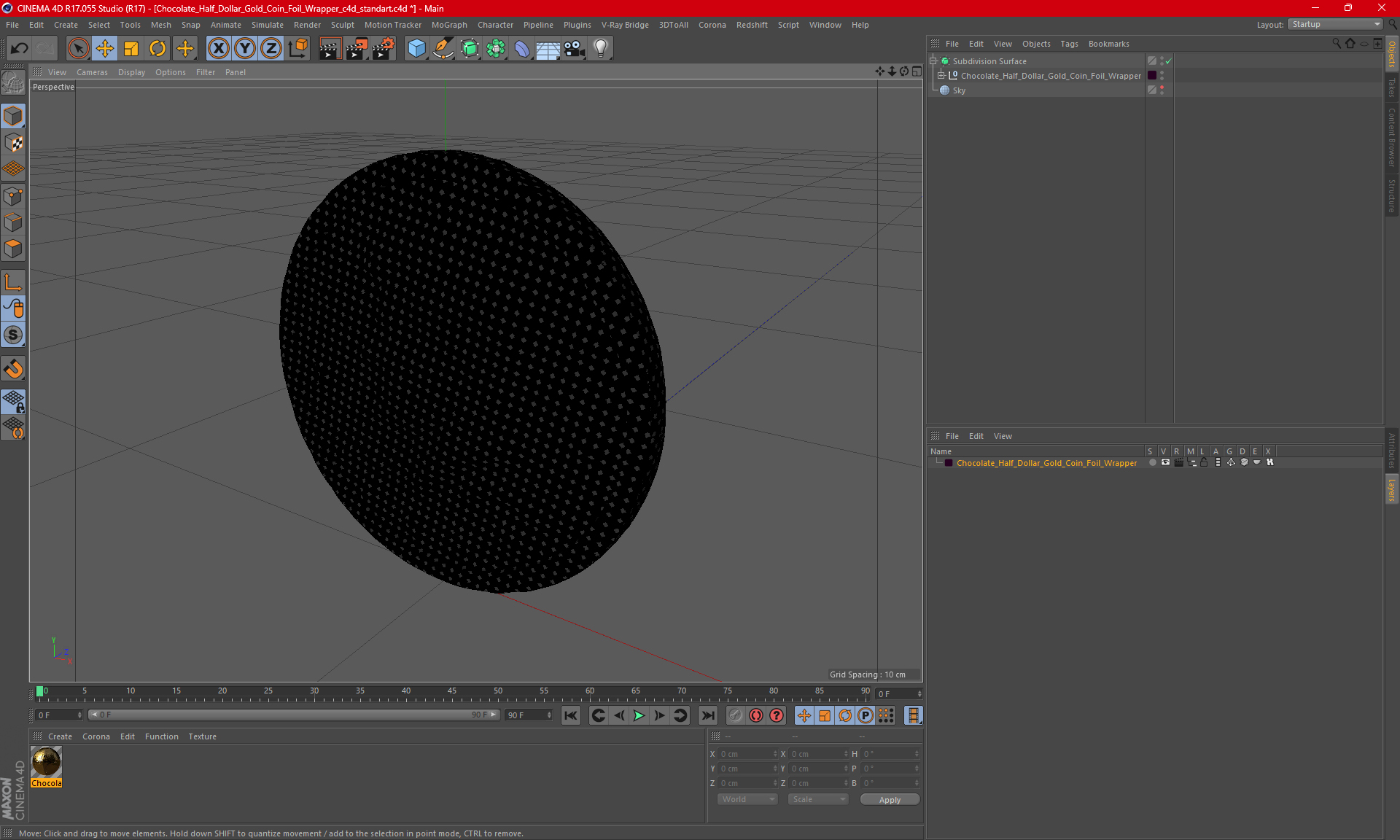Click the Undo arrow icon
Viewport: 1400px width, 840px height.
point(20,48)
